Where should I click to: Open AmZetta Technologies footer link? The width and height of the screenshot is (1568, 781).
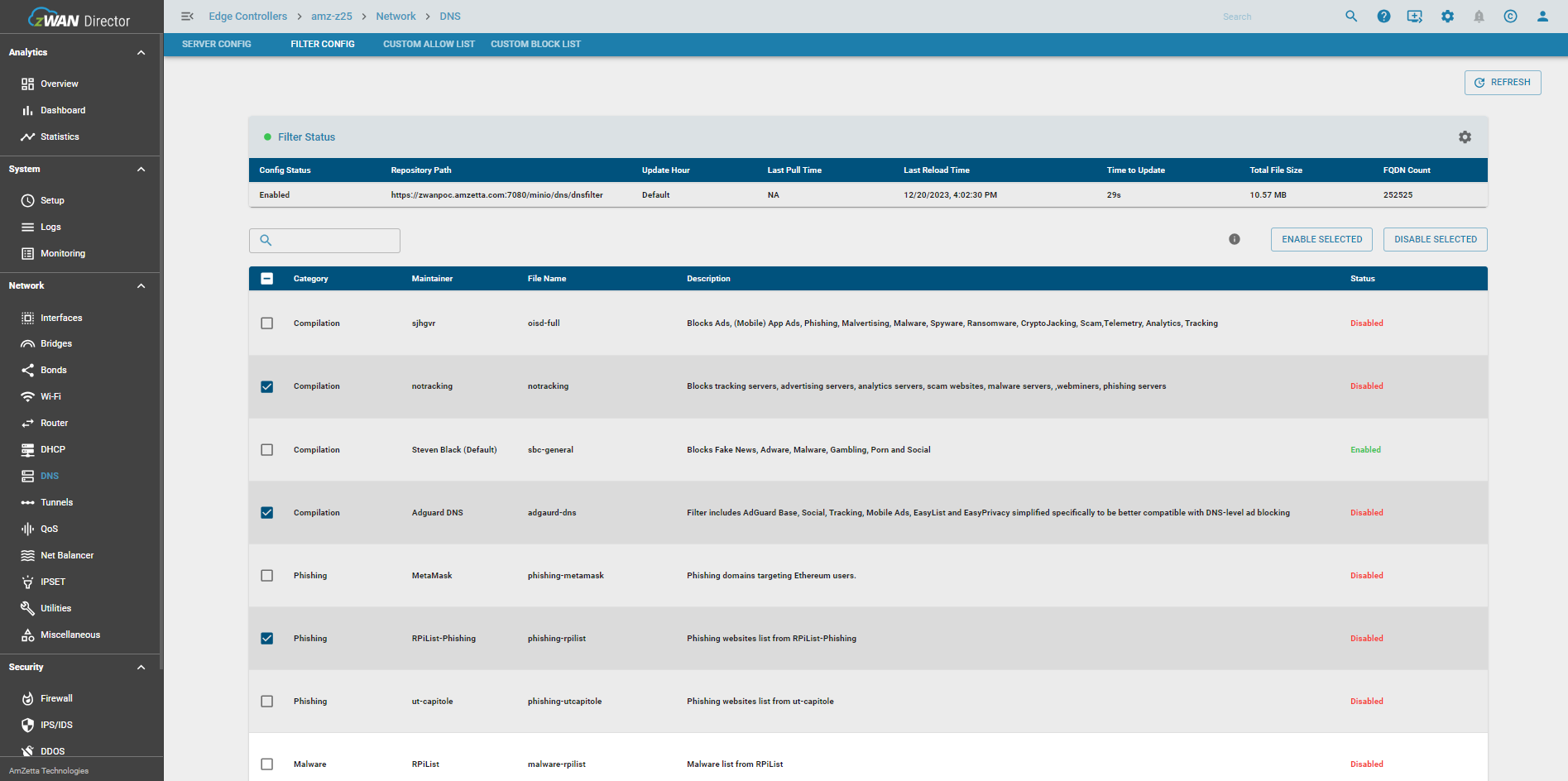49,770
